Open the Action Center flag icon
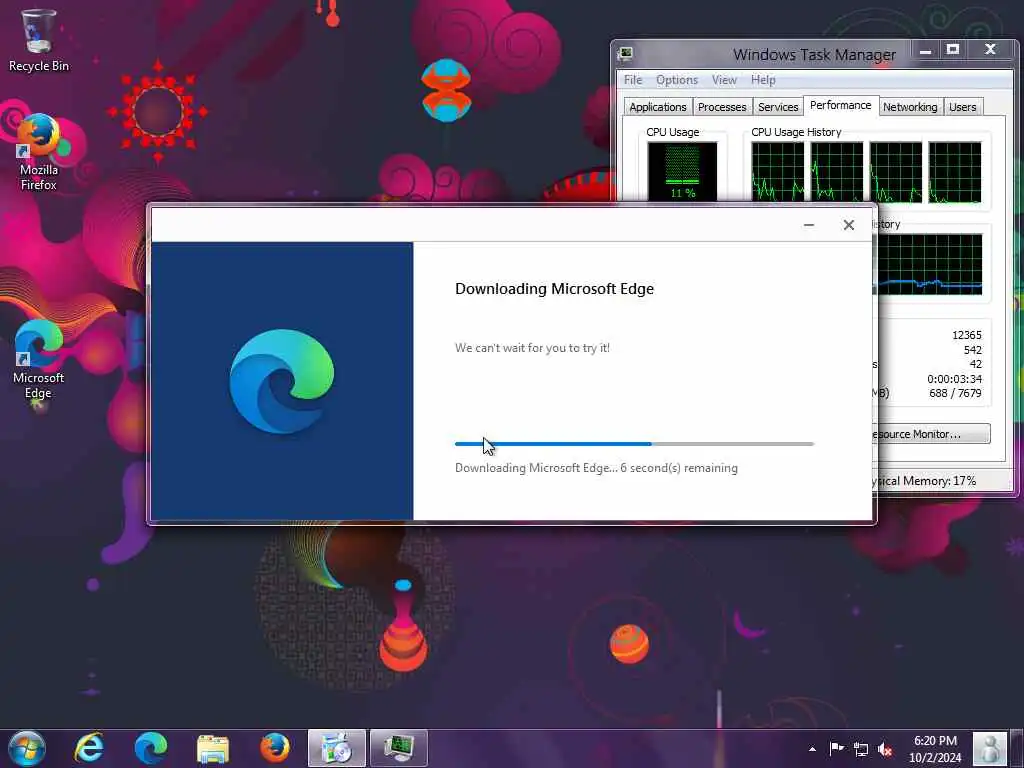 [836, 748]
